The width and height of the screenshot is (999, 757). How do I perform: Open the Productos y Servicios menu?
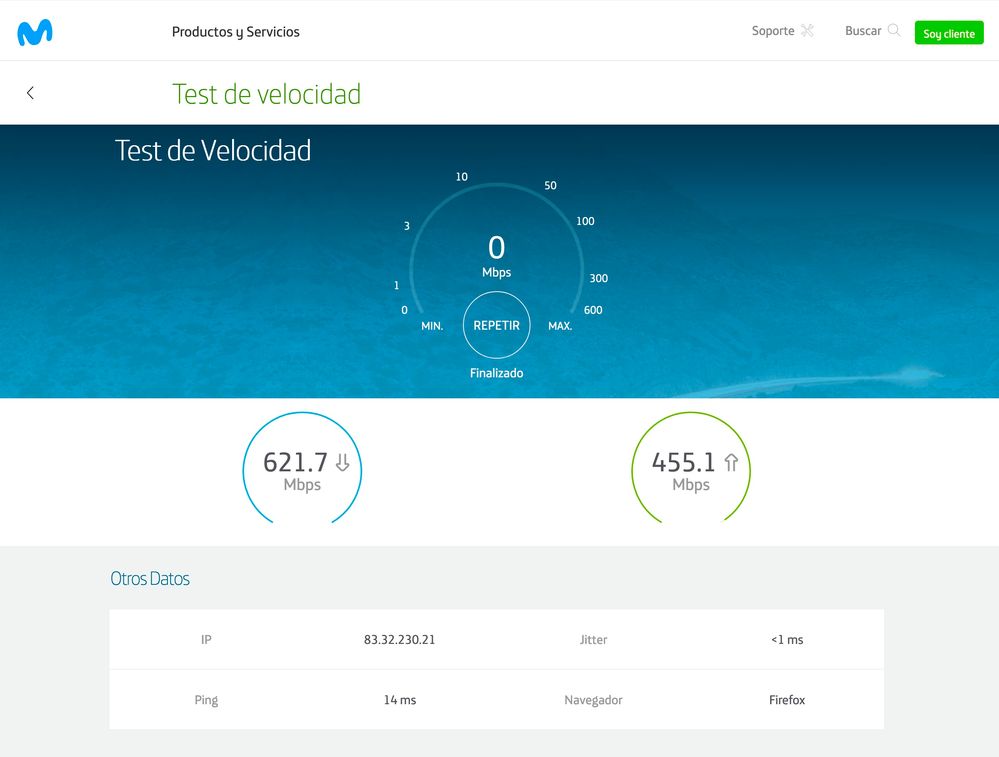pos(236,31)
